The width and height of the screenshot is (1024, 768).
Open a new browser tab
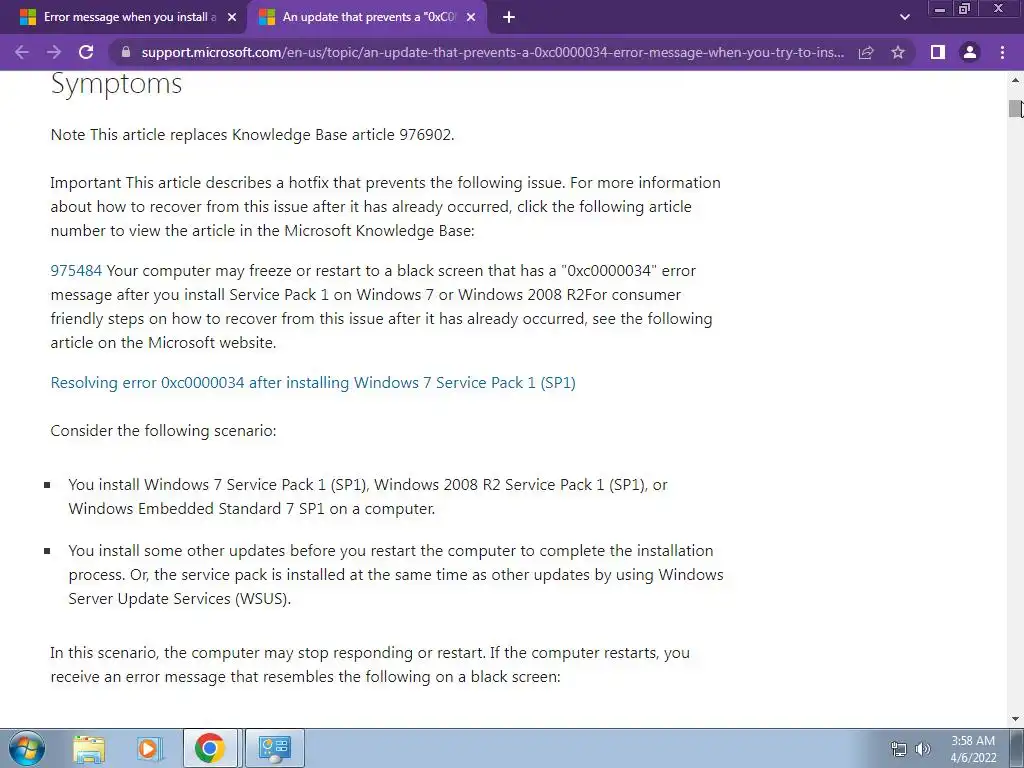509,18
